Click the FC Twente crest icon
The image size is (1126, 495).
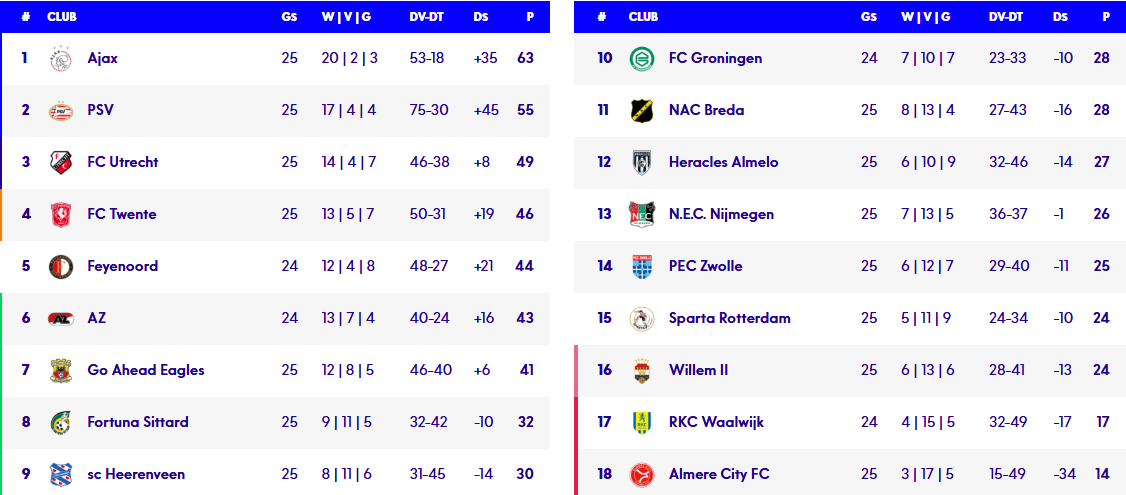(61, 214)
